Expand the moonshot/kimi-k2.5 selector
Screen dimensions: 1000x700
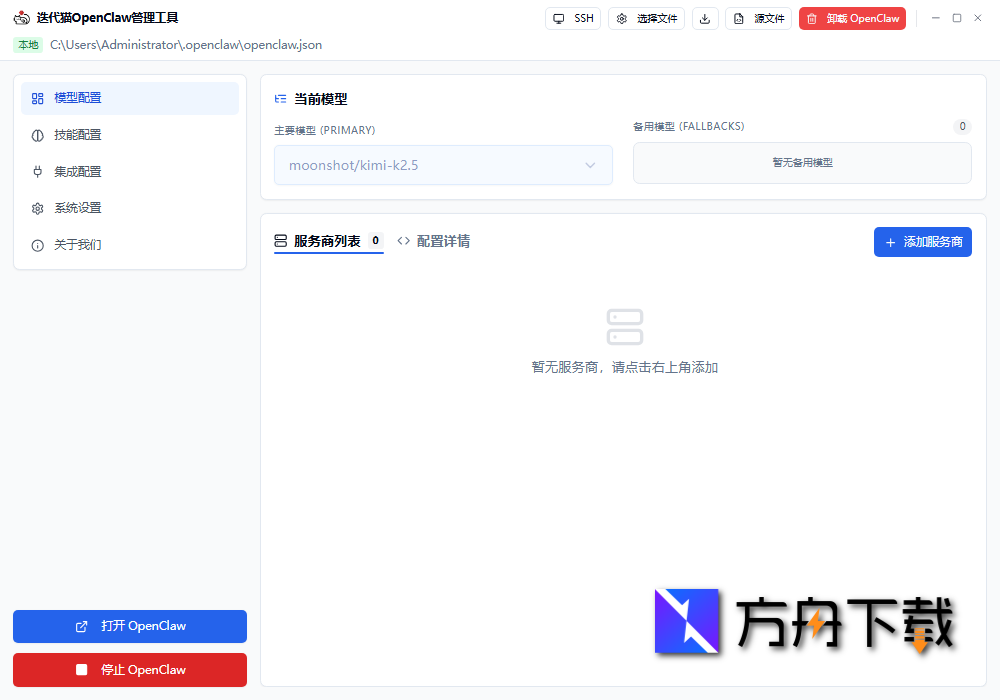click(443, 165)
